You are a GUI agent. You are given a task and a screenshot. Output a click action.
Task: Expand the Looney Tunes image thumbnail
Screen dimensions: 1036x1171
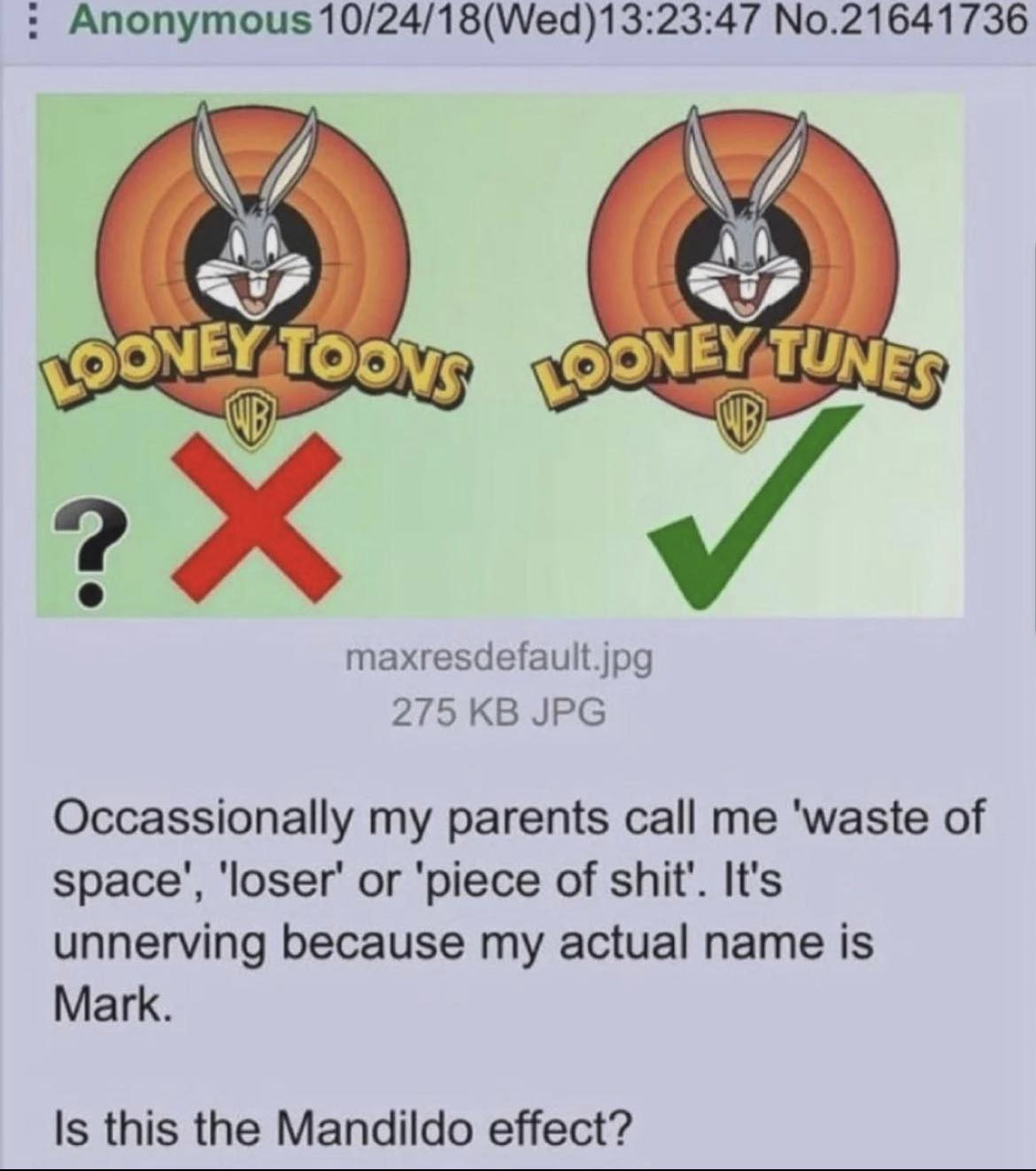(499, 354)
